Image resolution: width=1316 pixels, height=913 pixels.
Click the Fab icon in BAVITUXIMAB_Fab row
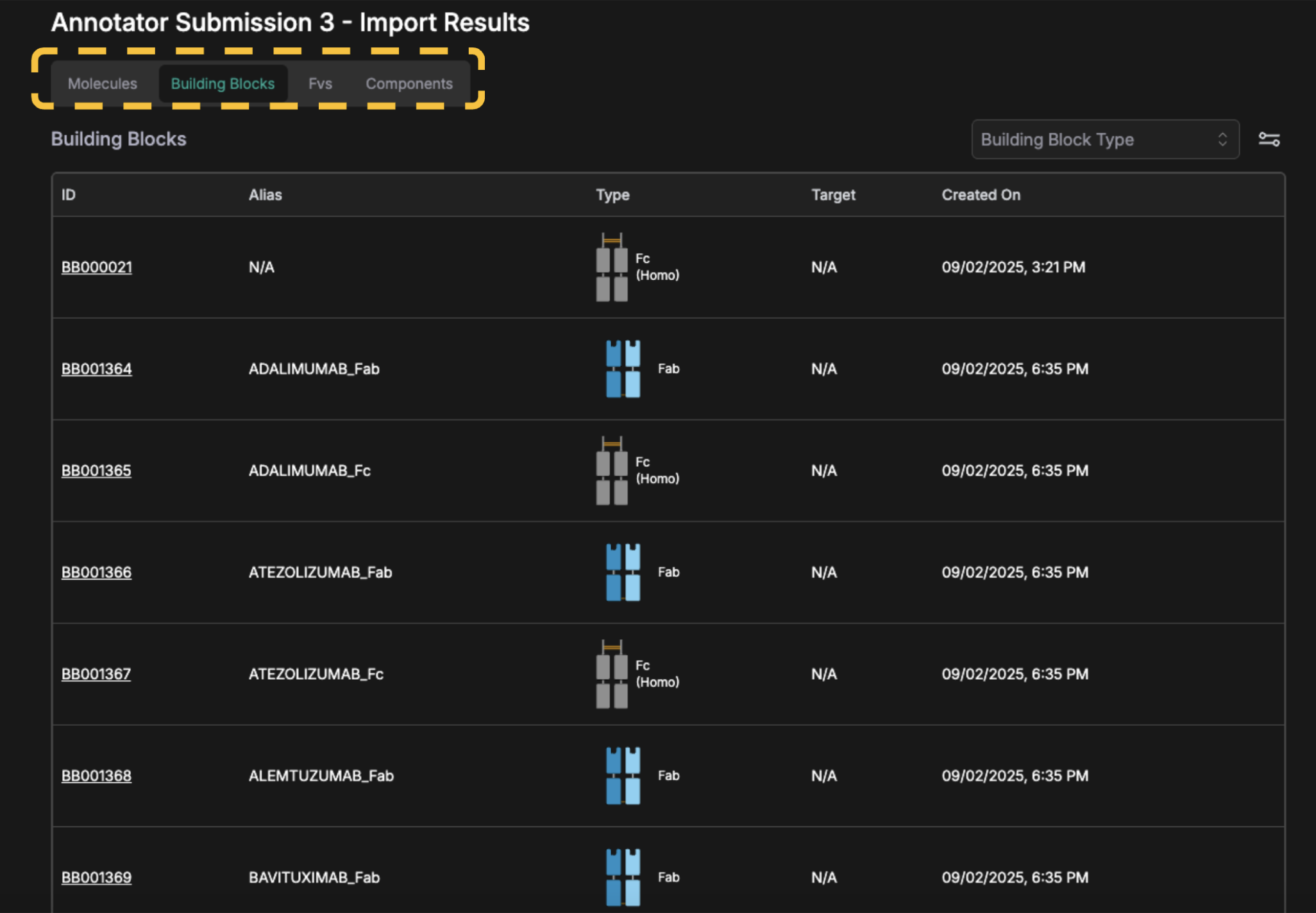[x=623, y=877]
